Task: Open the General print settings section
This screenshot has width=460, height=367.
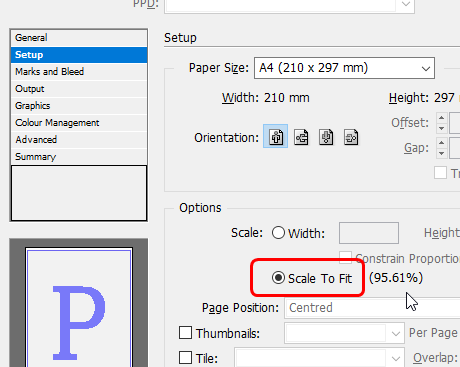Action: pyautogui.click(x=79, y=38)
